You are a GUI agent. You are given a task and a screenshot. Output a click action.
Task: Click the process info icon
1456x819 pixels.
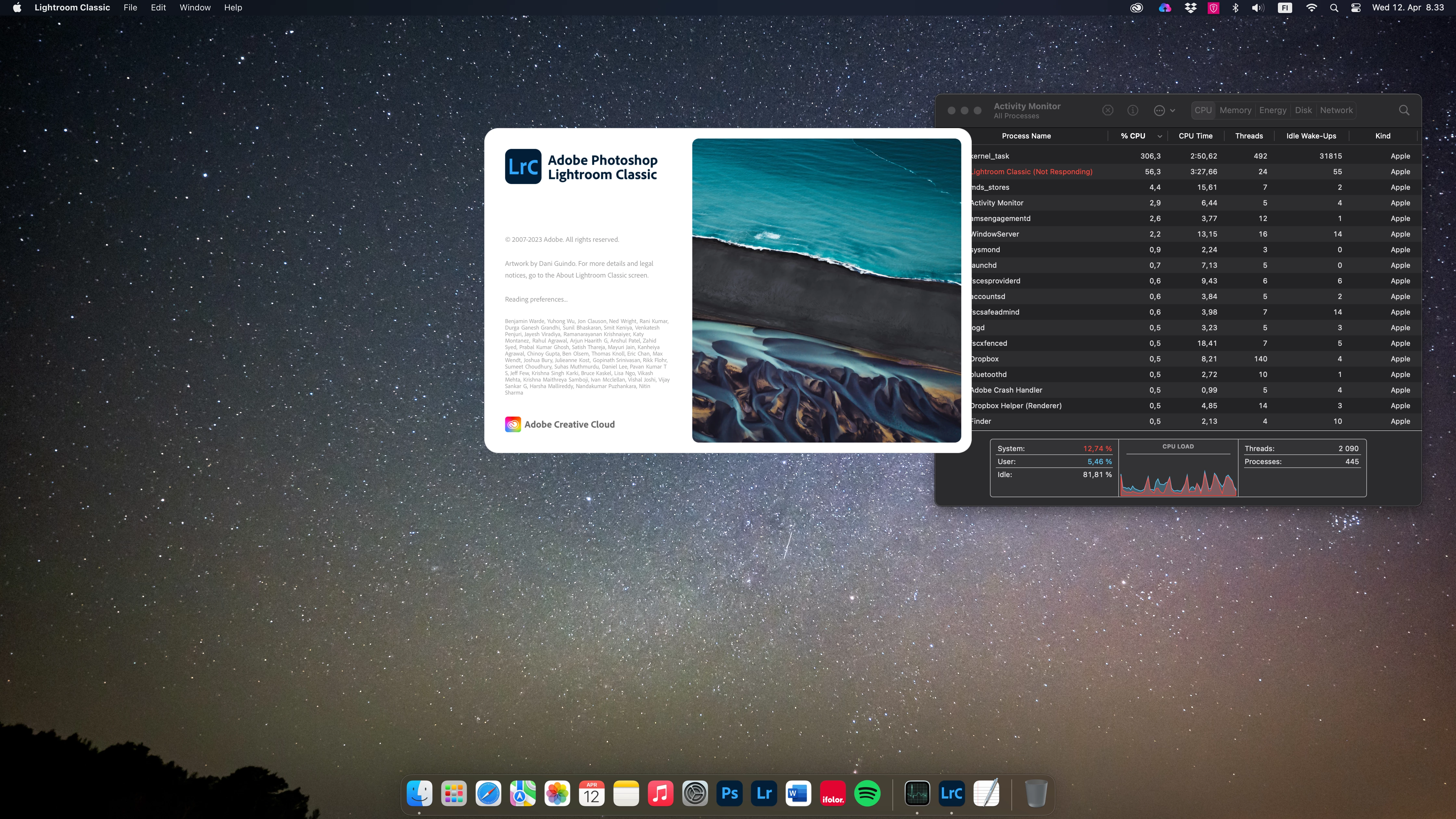tap(1133, 110)
